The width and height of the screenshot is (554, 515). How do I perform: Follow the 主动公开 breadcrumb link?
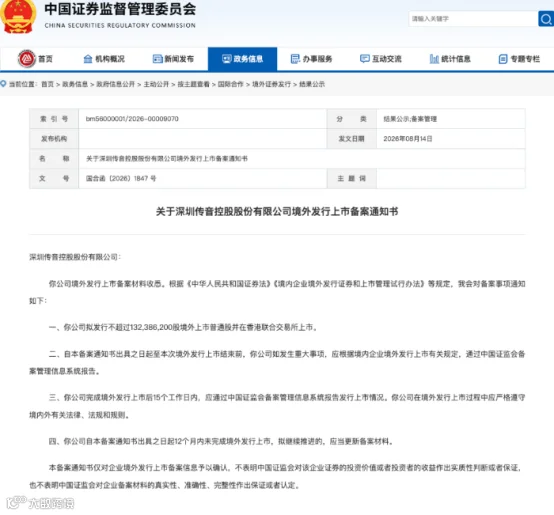tap(156, 84)
